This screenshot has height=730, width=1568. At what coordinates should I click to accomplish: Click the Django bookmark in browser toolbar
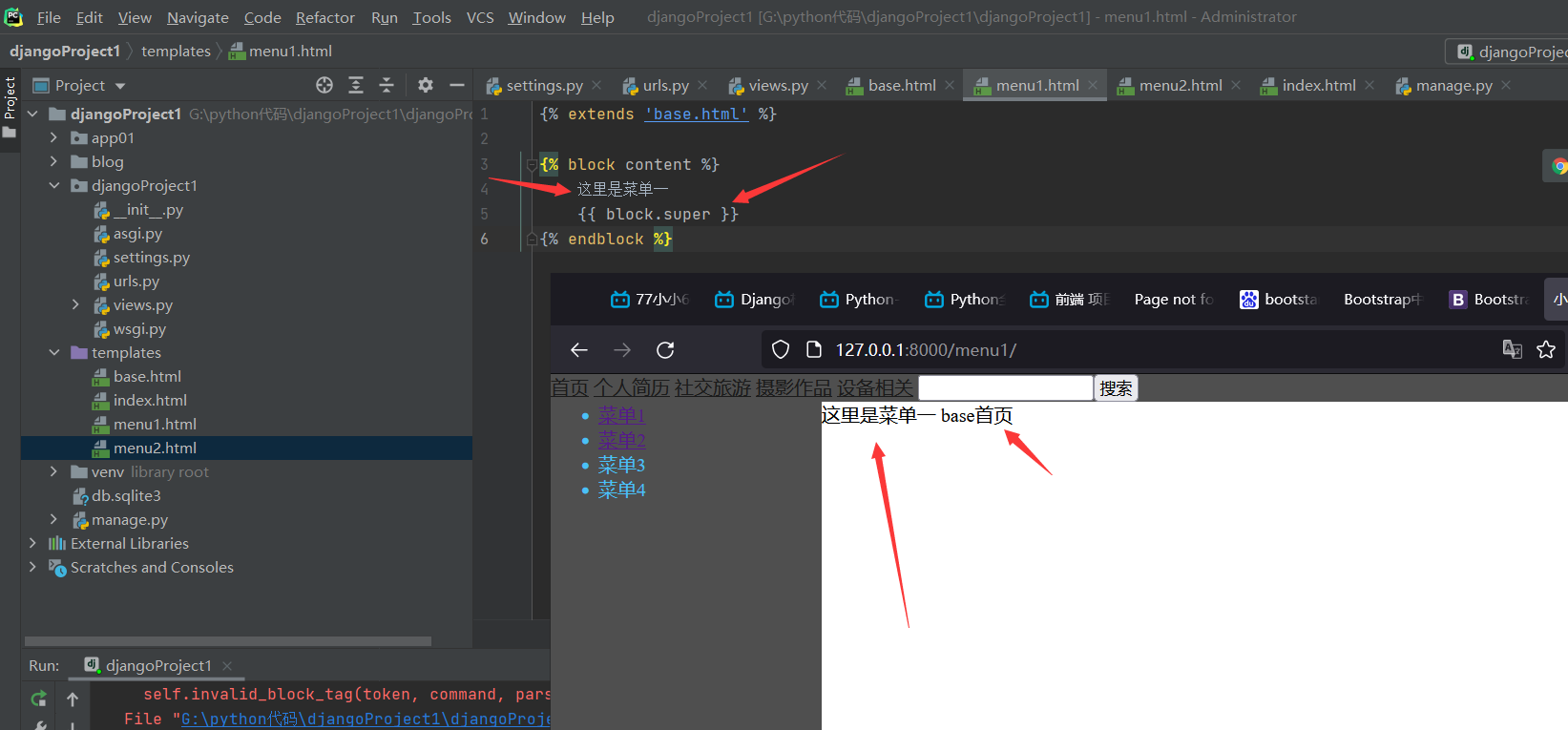[755, 300]
